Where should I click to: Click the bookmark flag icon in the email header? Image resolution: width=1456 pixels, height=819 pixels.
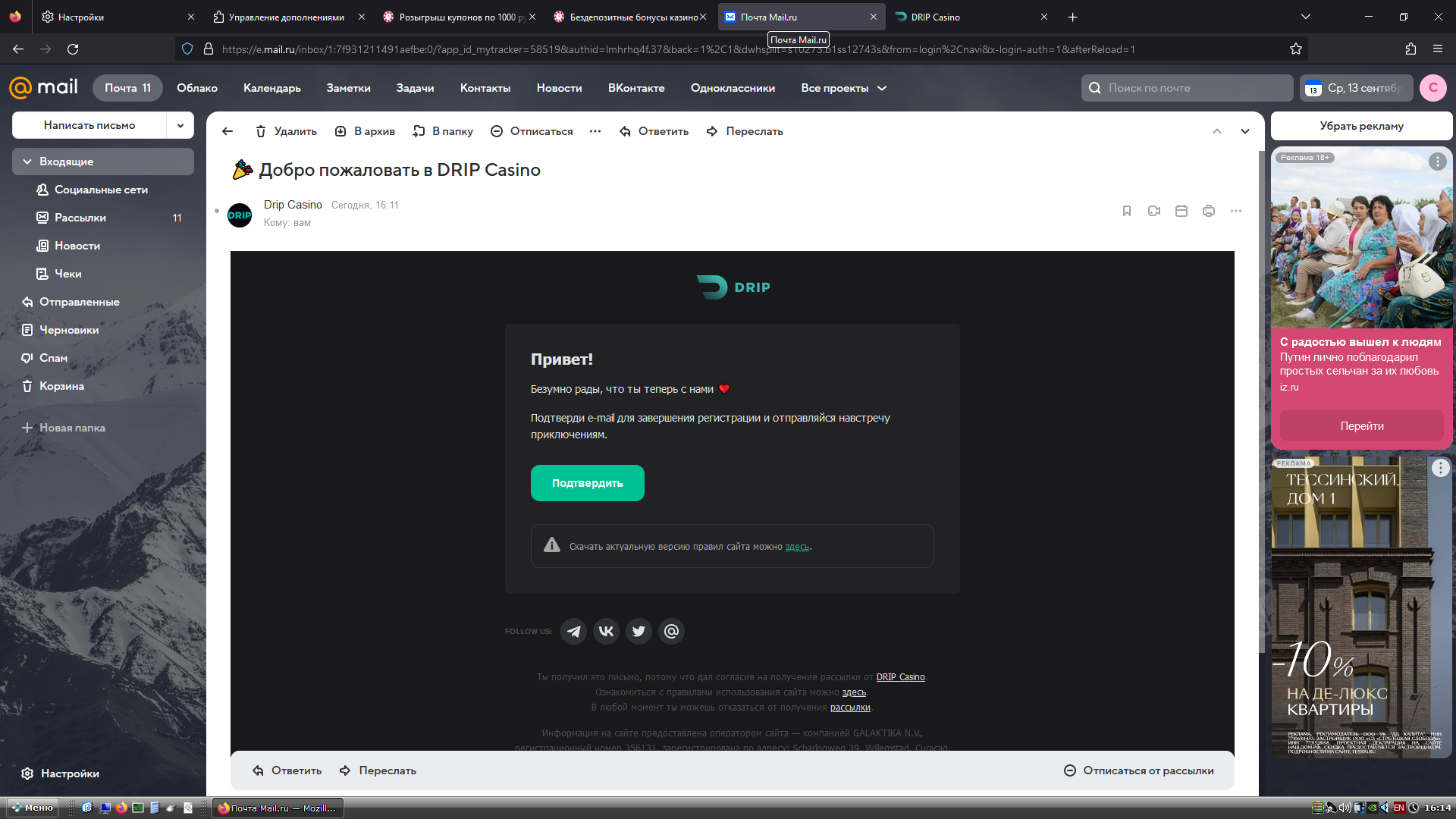point(1127,211)
